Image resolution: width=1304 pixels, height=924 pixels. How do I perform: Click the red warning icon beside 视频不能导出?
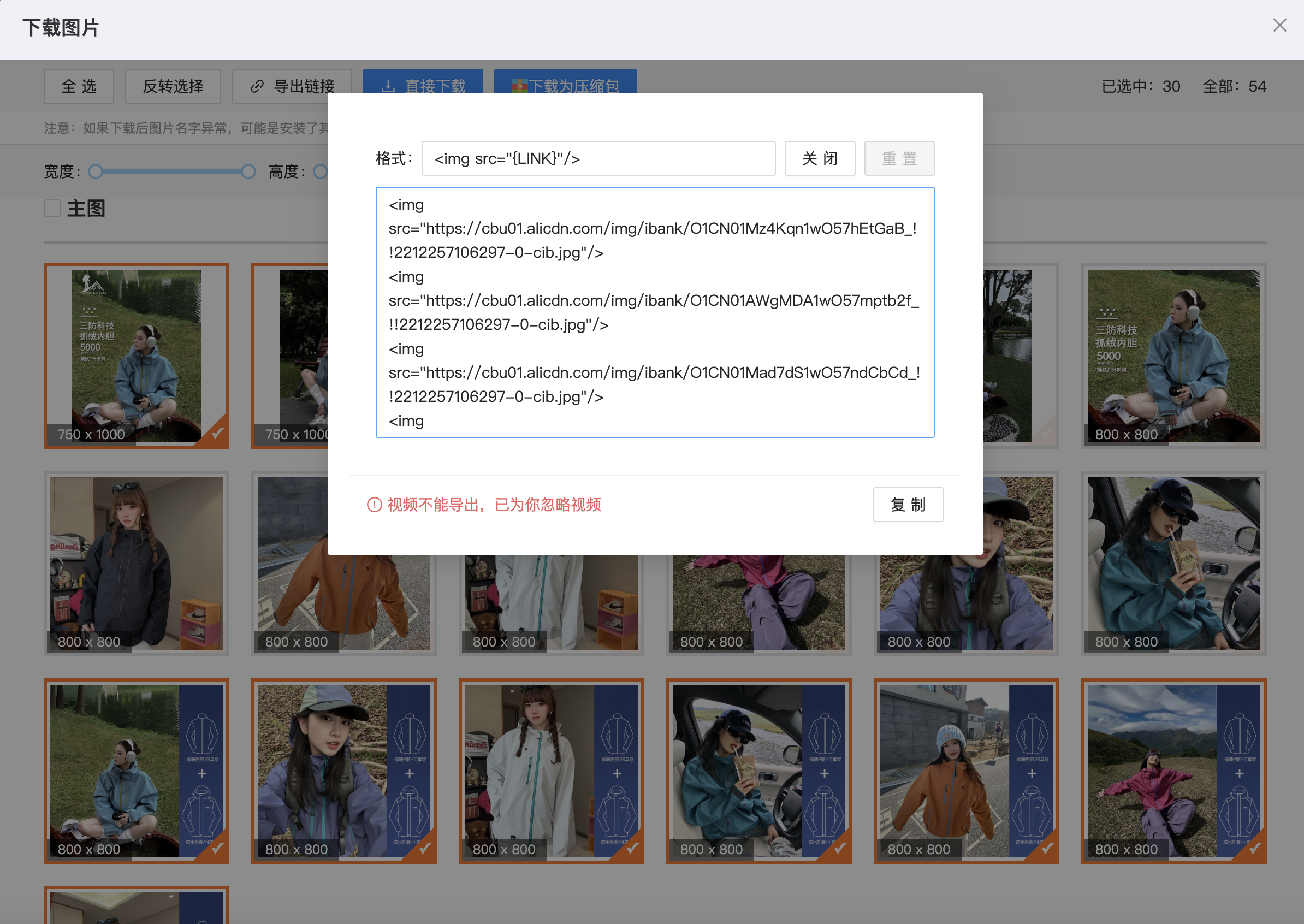(x=375, y=505)
